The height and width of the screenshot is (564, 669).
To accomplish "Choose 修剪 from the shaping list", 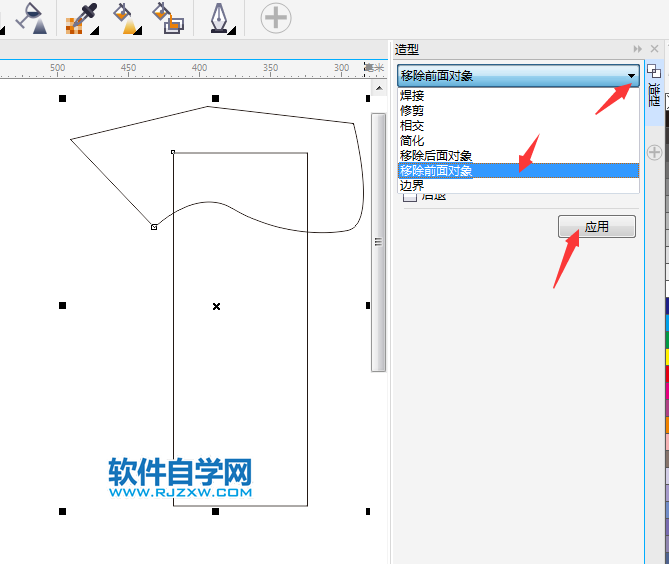I will pos(518,110).
